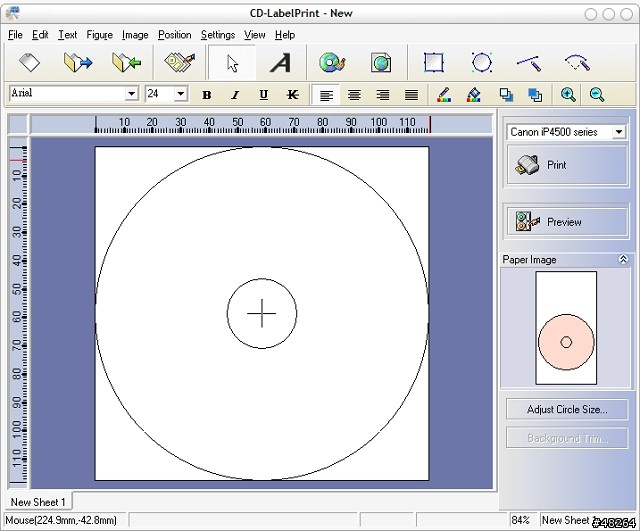
Task: Click the New document icon
Action: click(x=29, y=63)
